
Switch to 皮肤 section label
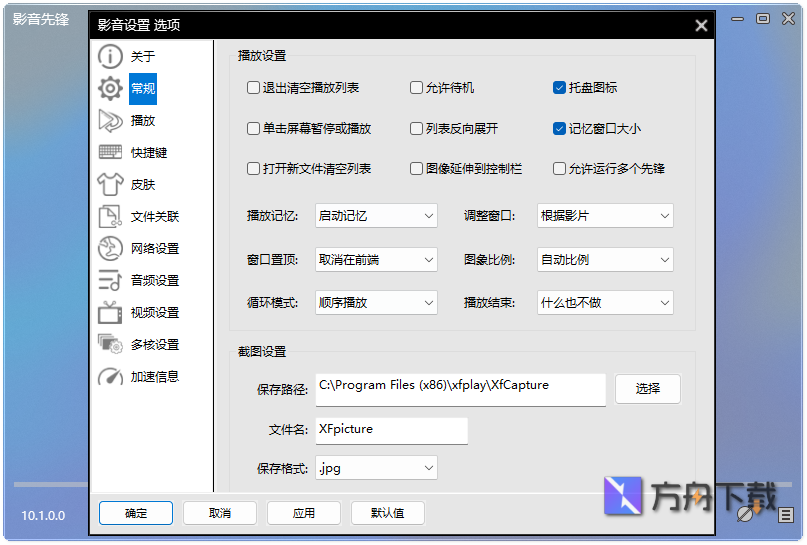[143, 184]
